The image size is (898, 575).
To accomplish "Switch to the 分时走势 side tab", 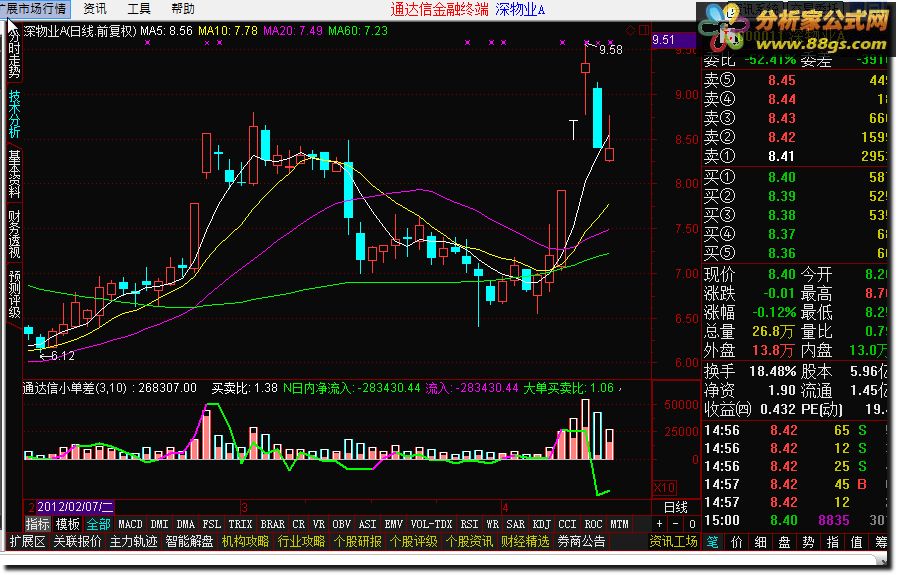I will 14,54.
